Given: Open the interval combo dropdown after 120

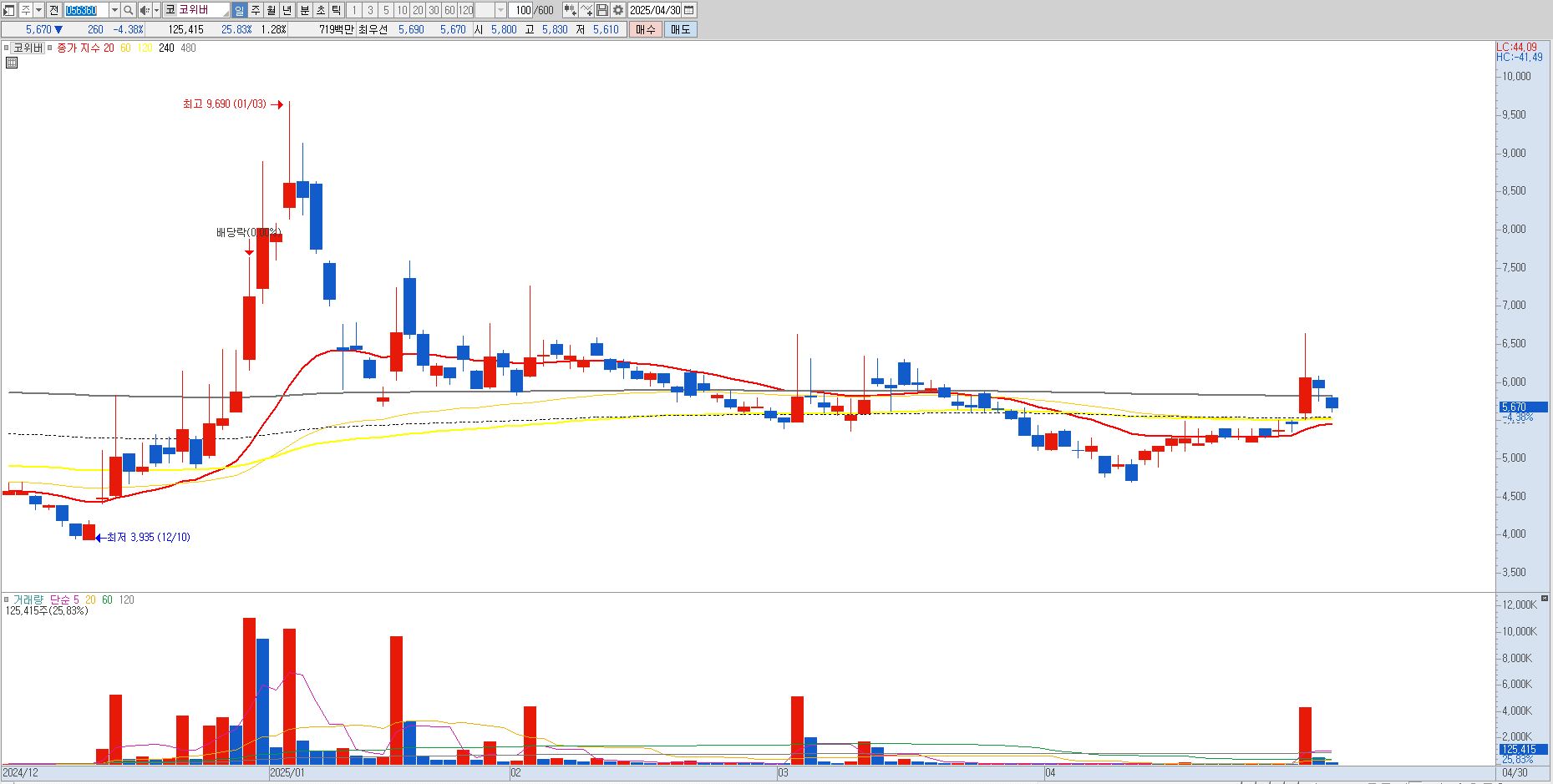Looking at the screenshot, I should tap(501, 10).
